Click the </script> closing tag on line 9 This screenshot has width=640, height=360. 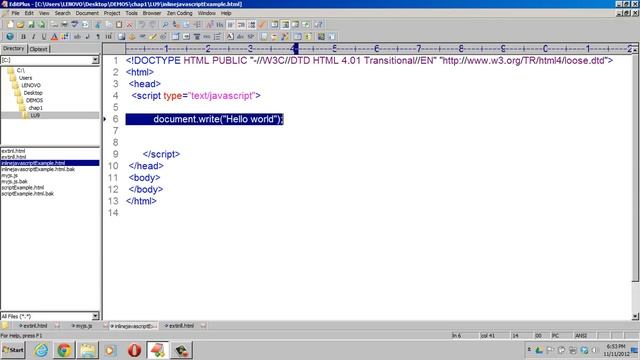click(x=161, y=154)
